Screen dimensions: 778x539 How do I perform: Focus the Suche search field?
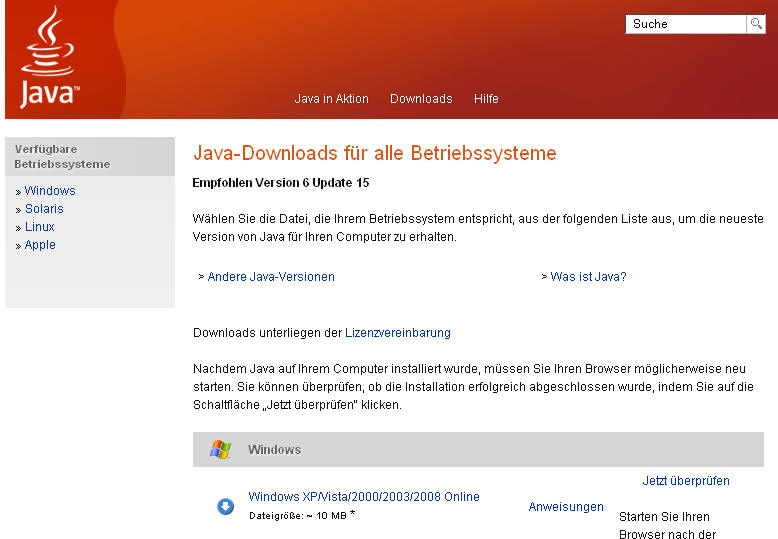coord(685,24)
